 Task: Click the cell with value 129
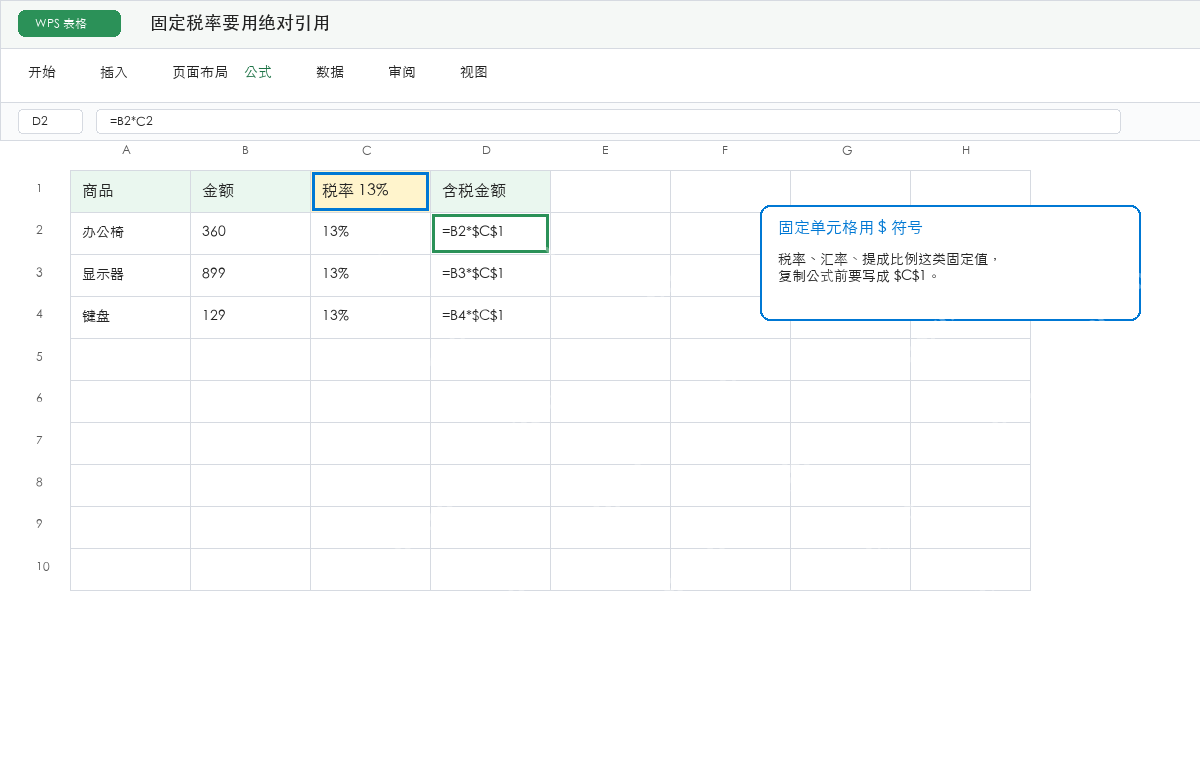tap(251, 317)
